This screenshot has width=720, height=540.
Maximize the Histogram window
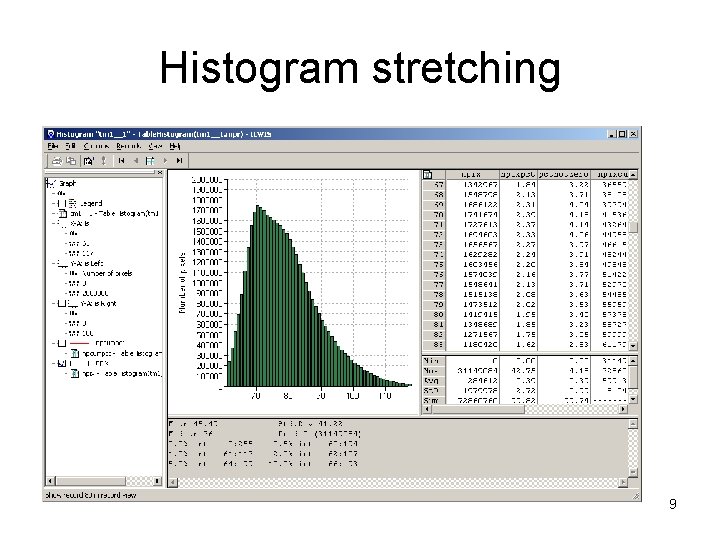(x=622, y=134)
